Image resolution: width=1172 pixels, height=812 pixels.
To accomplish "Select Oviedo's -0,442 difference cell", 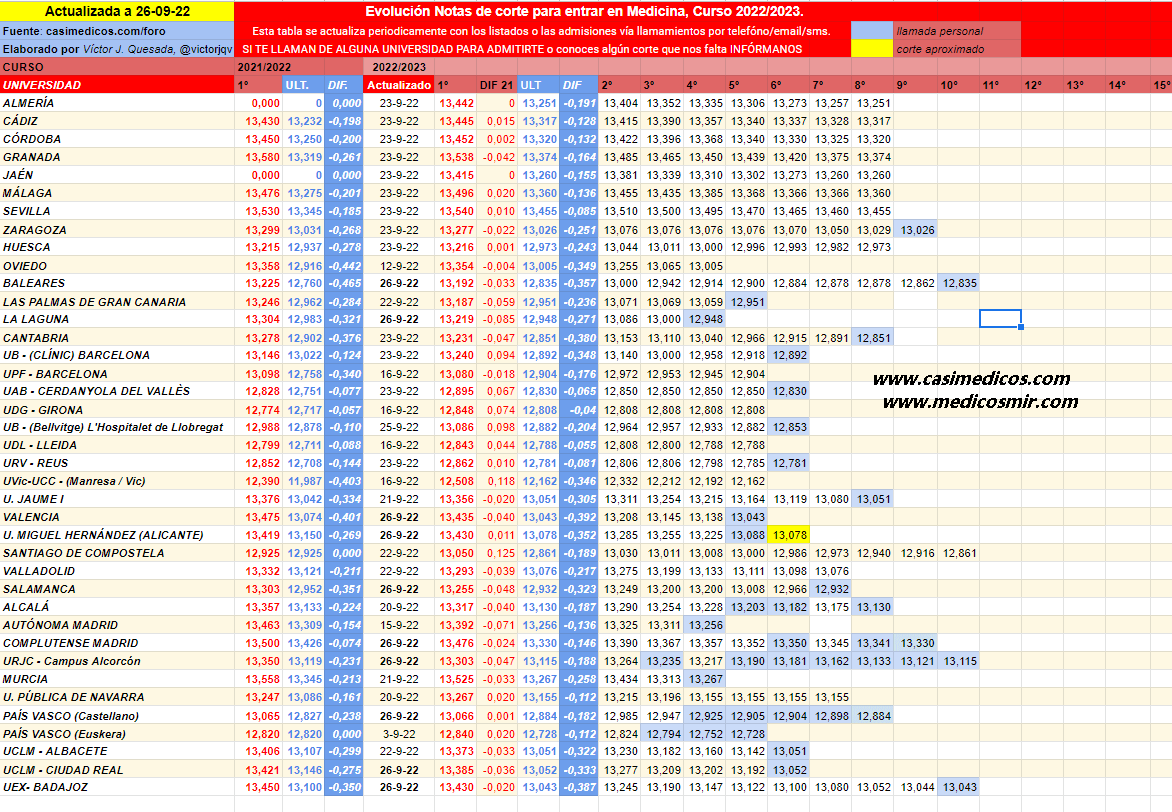I will click(345, 265).
